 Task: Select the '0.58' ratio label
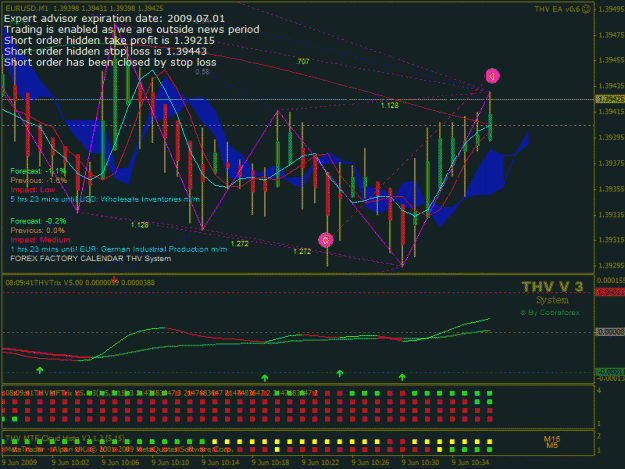coord(202,72)
